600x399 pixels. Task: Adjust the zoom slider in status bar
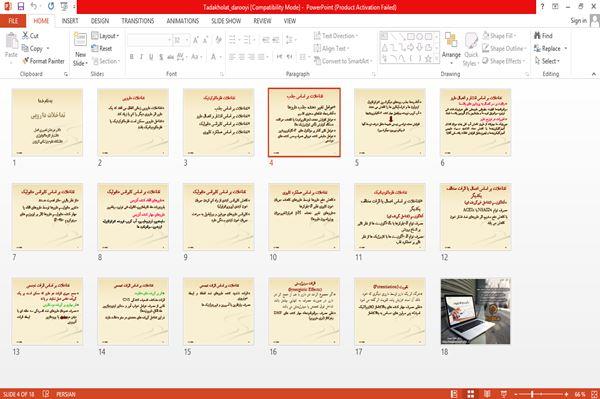(x=532, y=394)
